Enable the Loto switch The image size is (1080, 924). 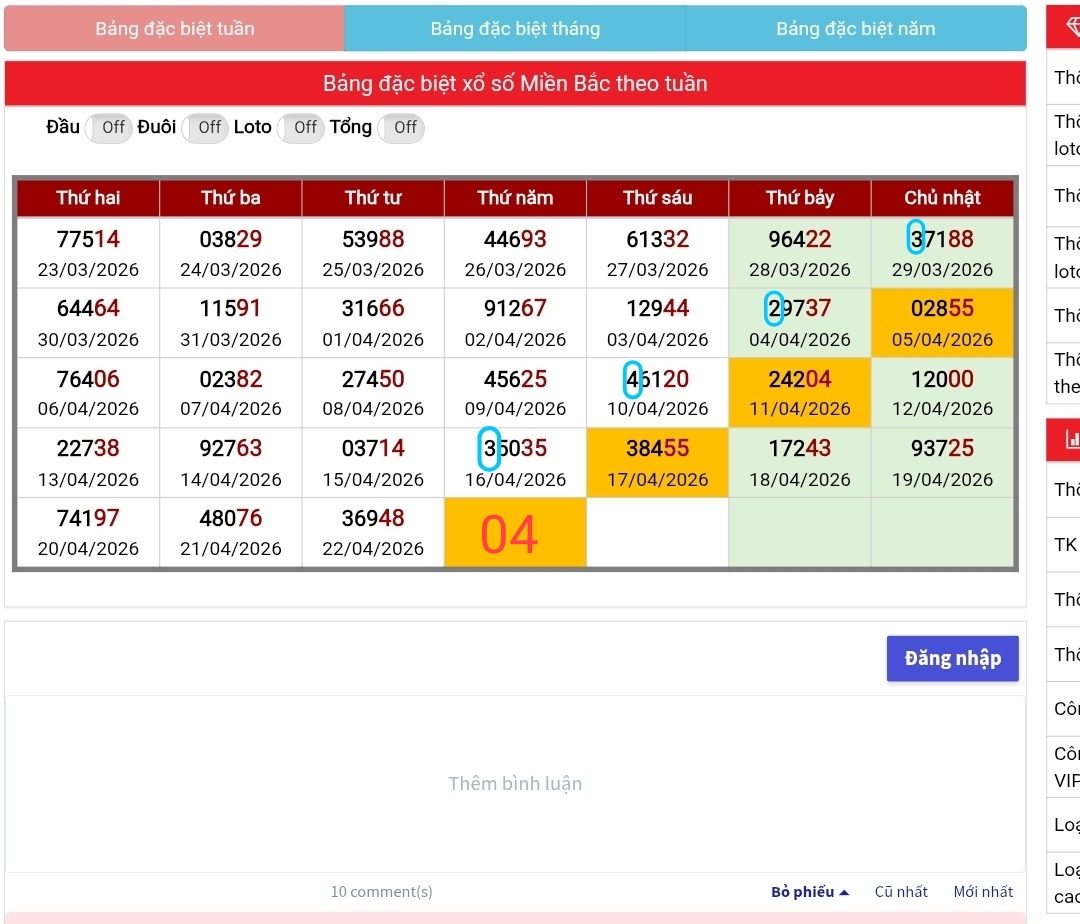point(301,128)
